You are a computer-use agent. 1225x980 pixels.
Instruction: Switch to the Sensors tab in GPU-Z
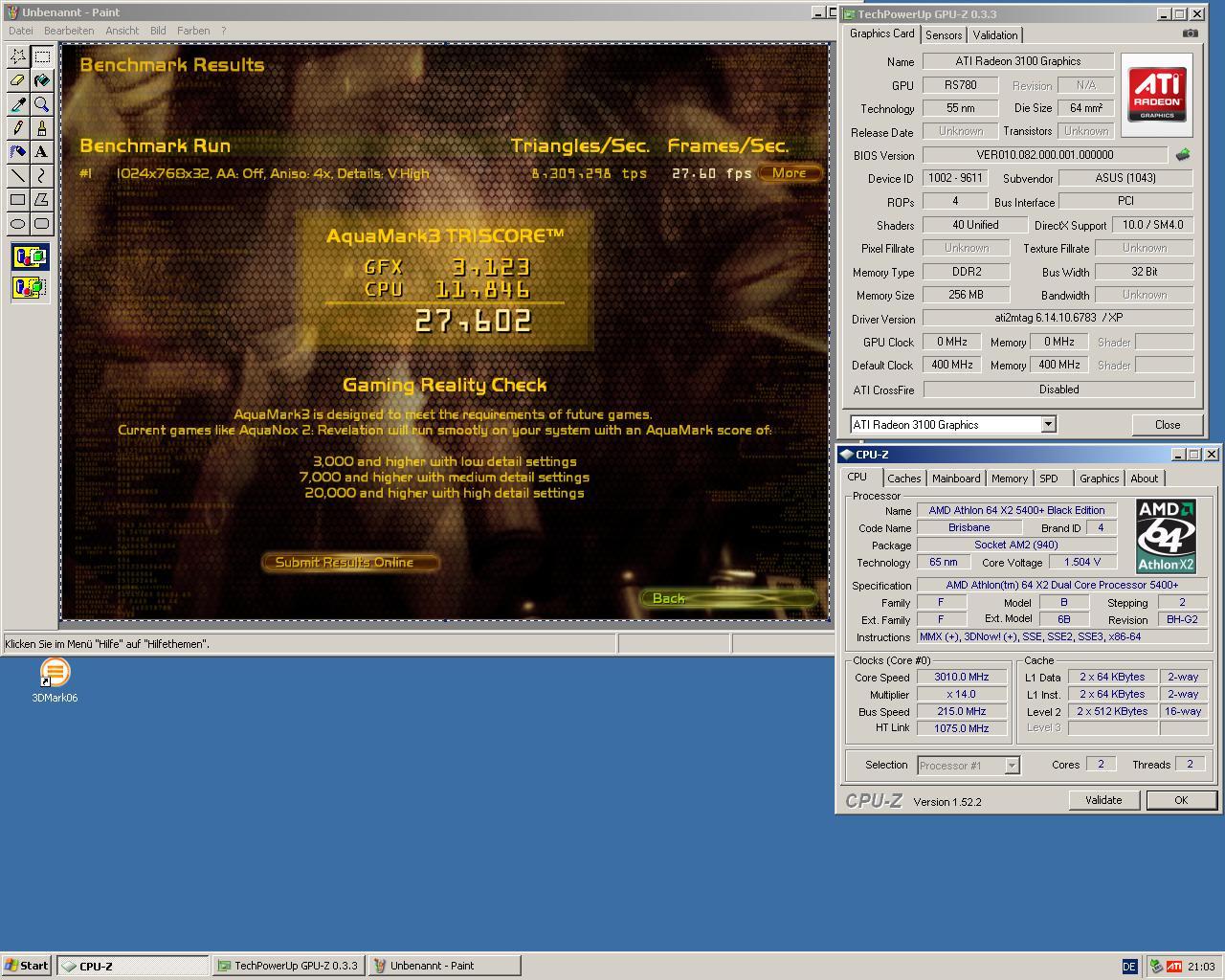point(944,35)
